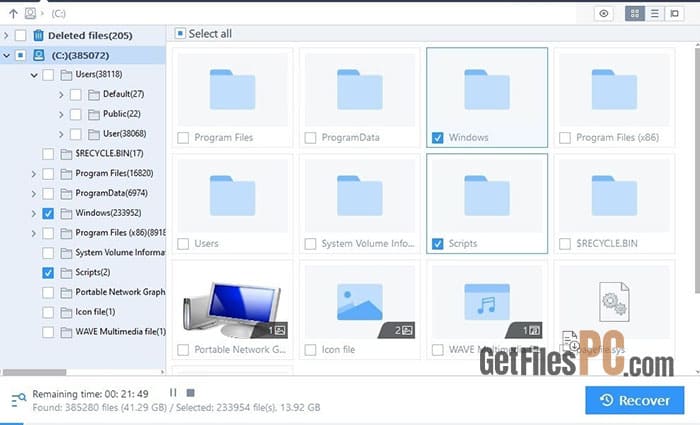Check the Users(38118) tree checkbox
Viewport: 700px width, 425px height.
coord(48,75)
